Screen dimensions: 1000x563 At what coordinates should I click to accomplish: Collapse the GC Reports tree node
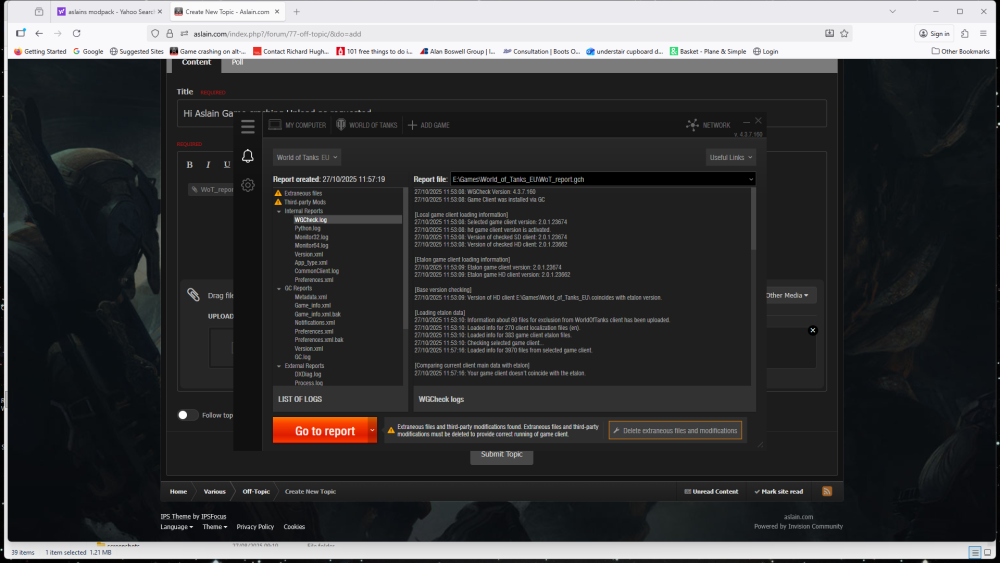tap(279, 289)
